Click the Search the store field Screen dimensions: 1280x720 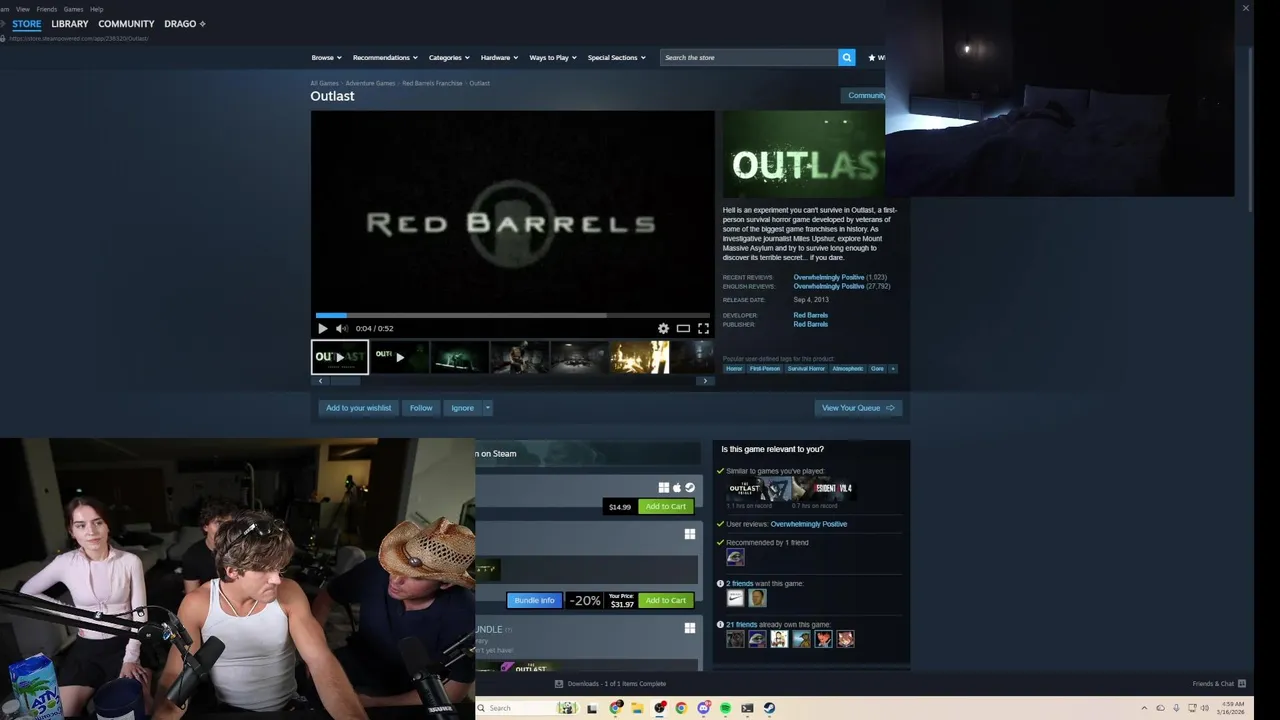pos(749,58)
